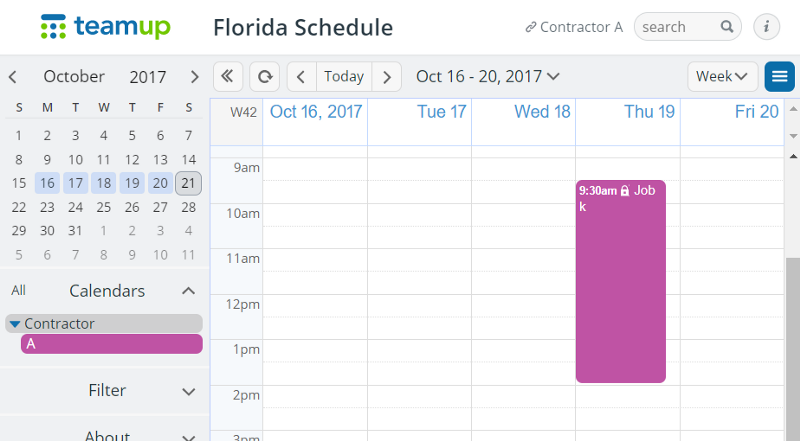The image size is (800, 441).
Task: Click the Today button
Action: 344,77
